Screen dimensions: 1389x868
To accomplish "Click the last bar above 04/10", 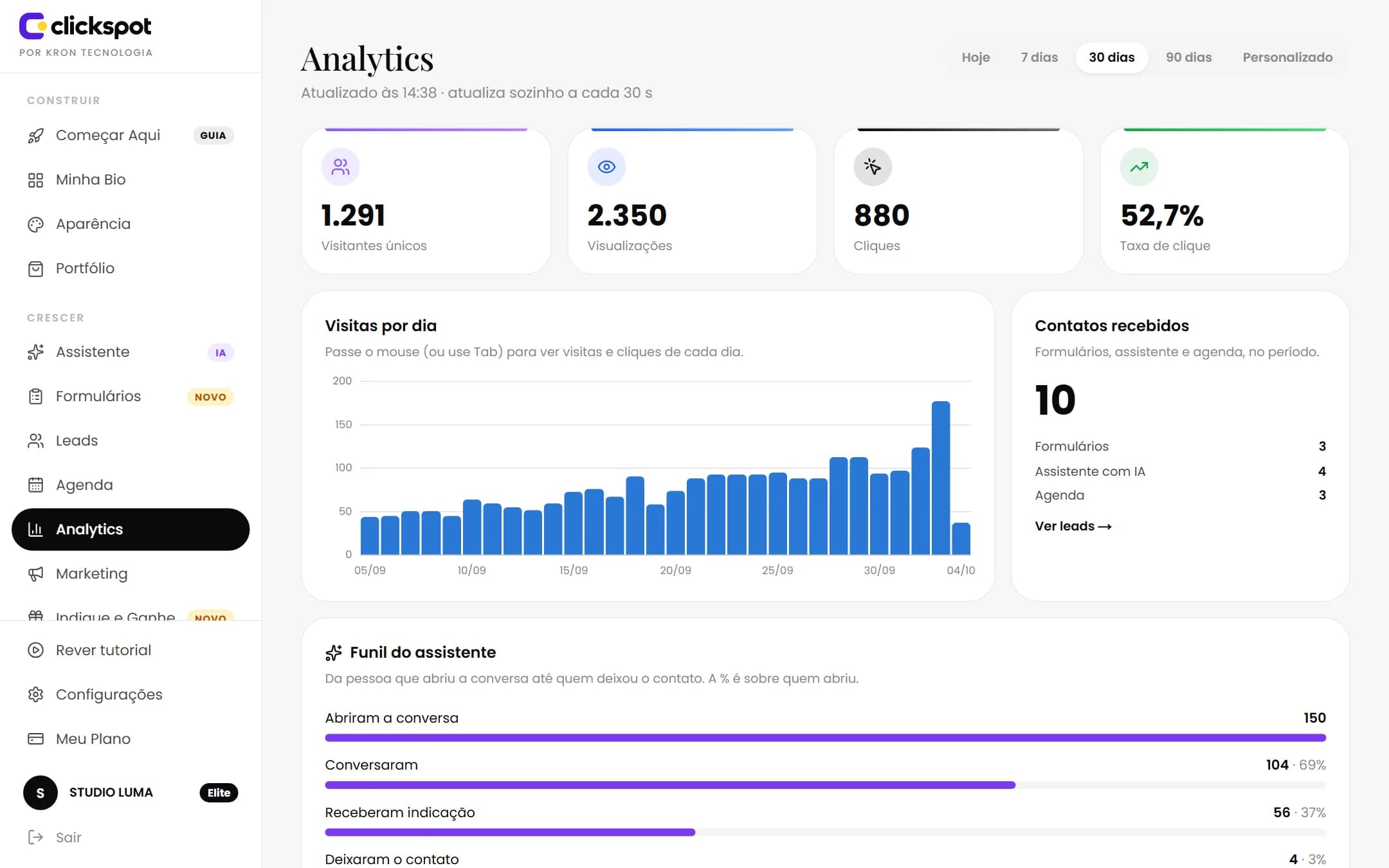I will point(961,539).
